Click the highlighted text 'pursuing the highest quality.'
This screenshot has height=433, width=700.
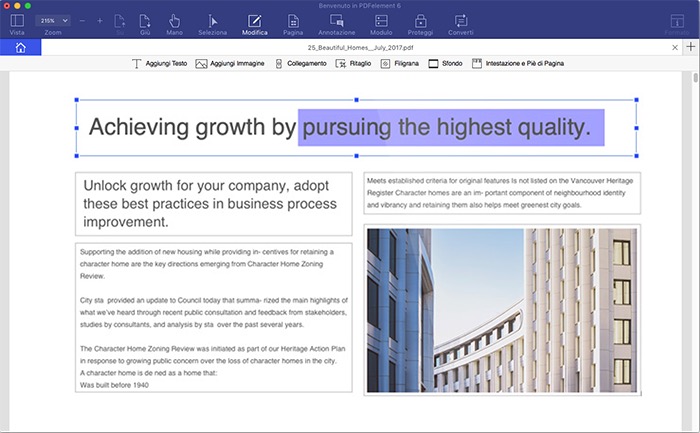(447, 128)
